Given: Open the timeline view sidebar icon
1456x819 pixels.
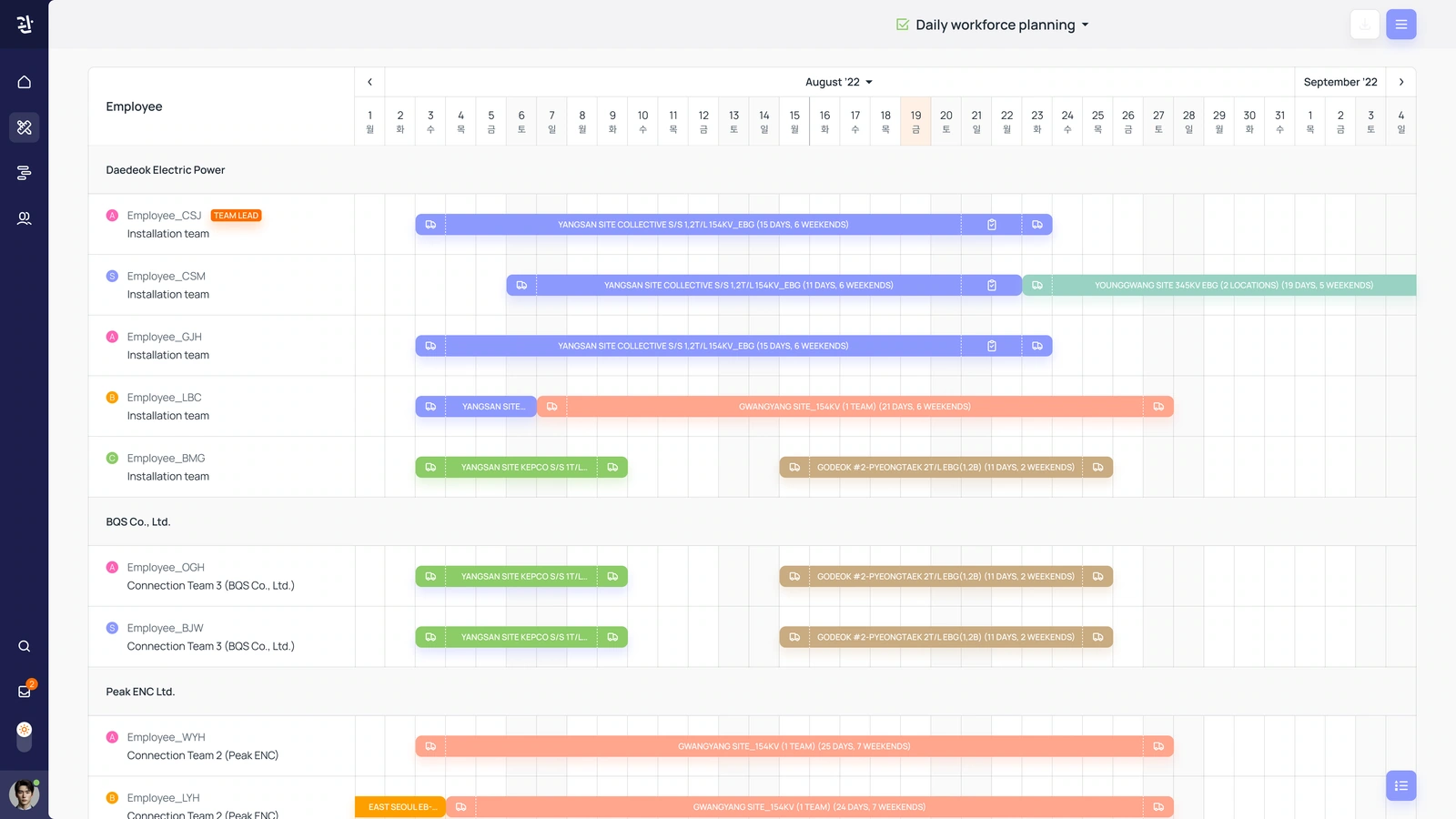Looking at the screenshot, I should (x=25, y=173).
